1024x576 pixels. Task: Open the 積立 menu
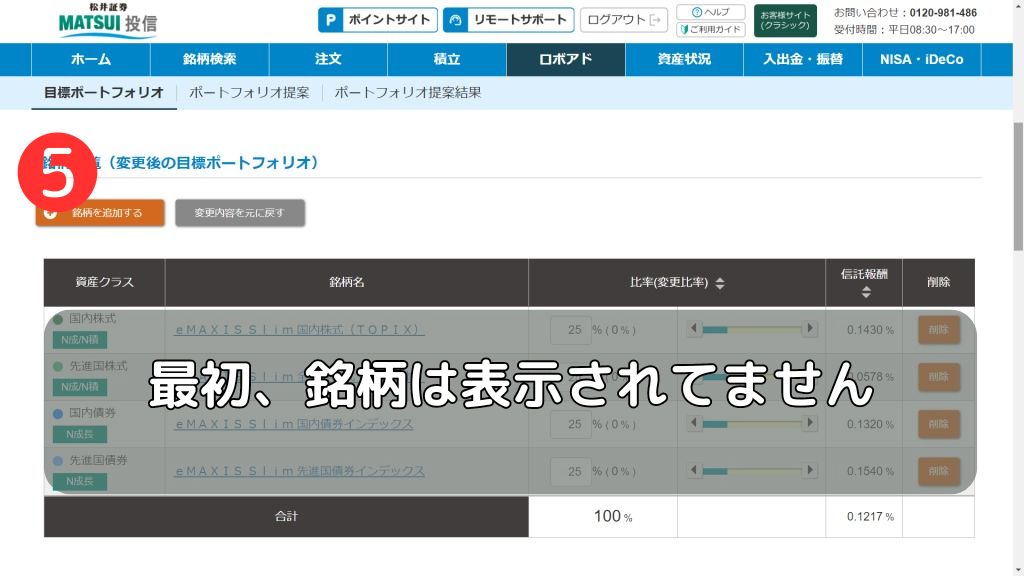[x=447, y=59]
